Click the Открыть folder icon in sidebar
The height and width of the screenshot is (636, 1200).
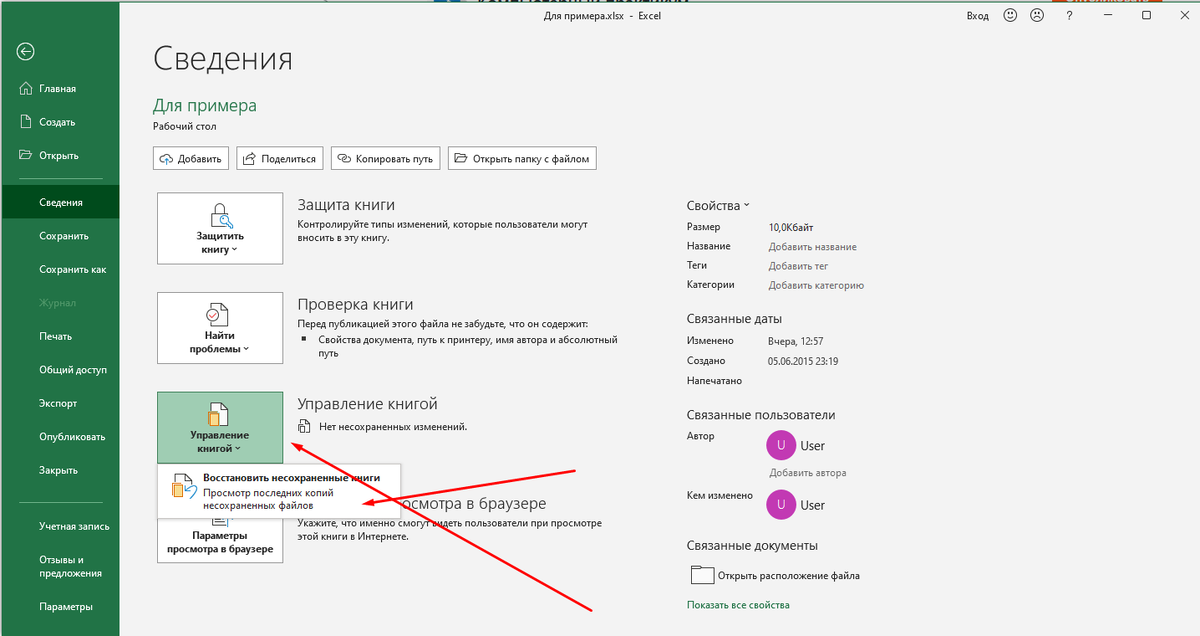click(x=26, y=155)
